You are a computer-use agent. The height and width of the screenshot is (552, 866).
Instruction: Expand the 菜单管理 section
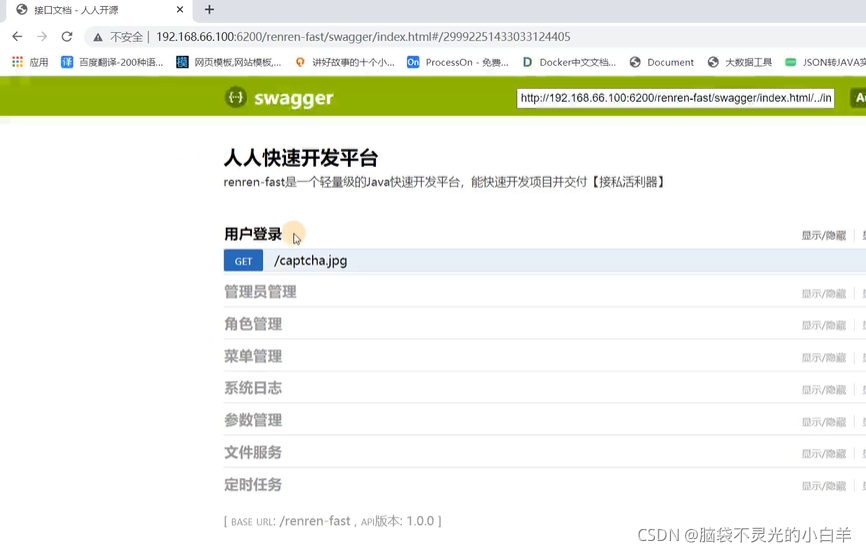tap(253, 356)
